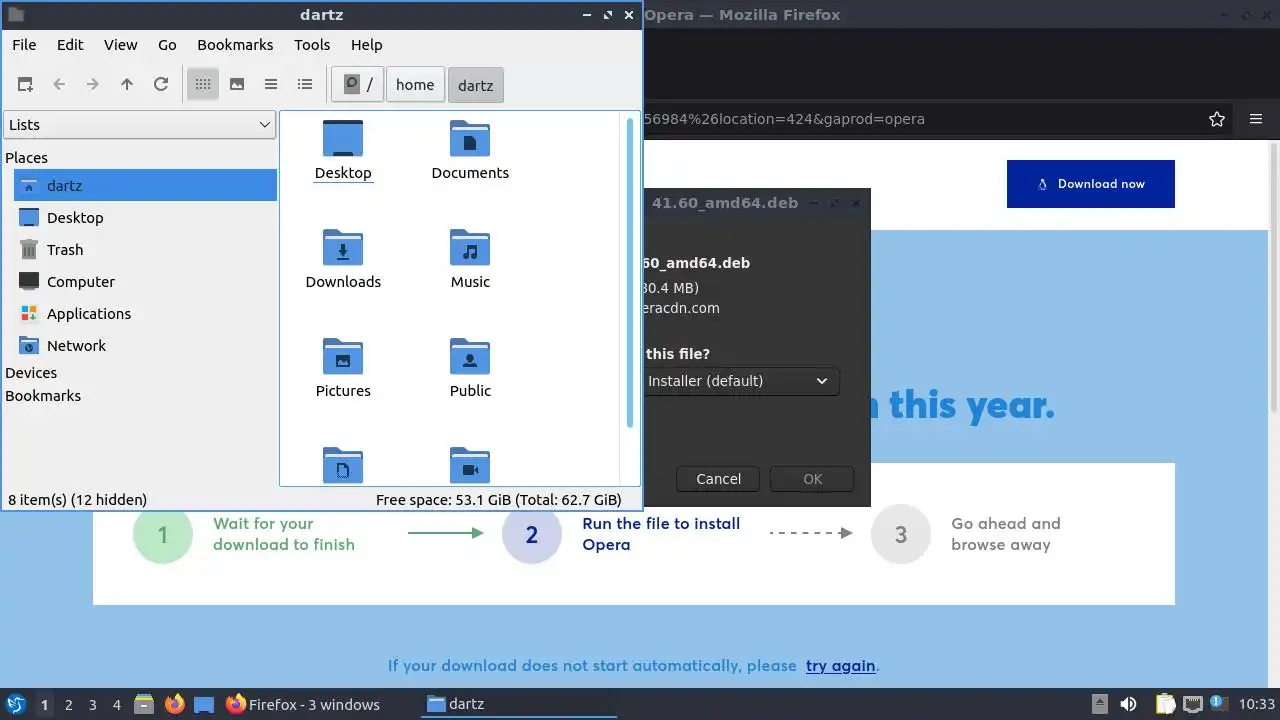Switch to workspace 4
1280x720 pixels.
117,705
